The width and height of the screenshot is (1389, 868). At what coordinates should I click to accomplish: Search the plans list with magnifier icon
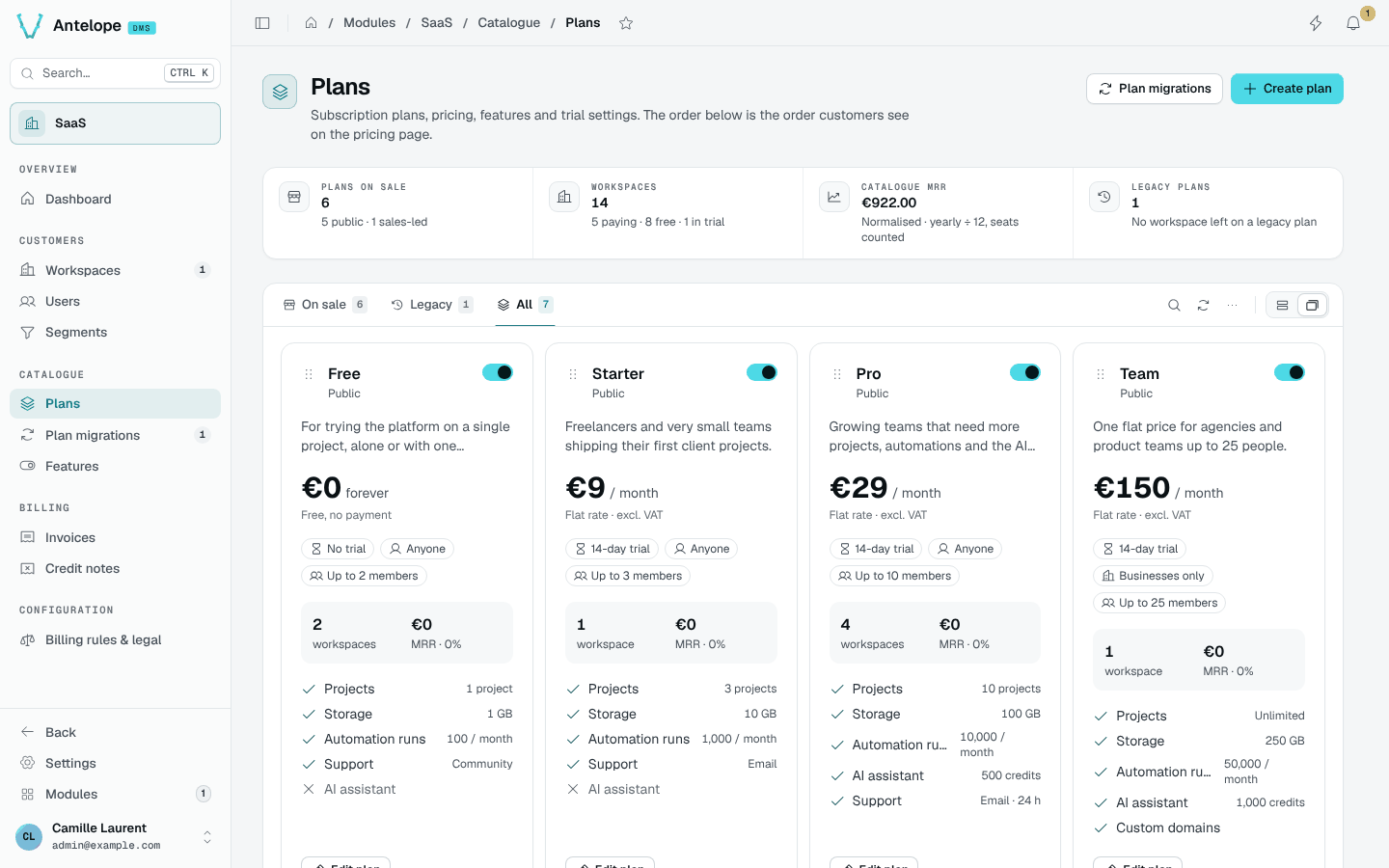[x=1174, y=305]
